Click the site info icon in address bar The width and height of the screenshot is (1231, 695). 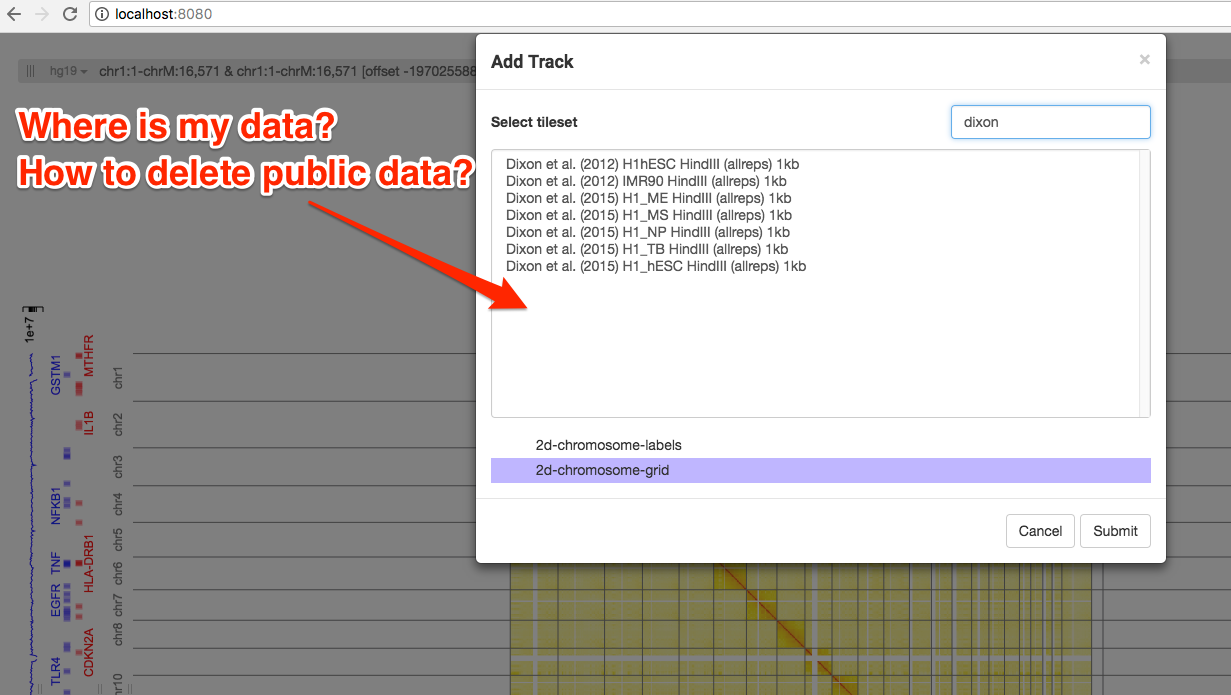[x=105, y=15]
